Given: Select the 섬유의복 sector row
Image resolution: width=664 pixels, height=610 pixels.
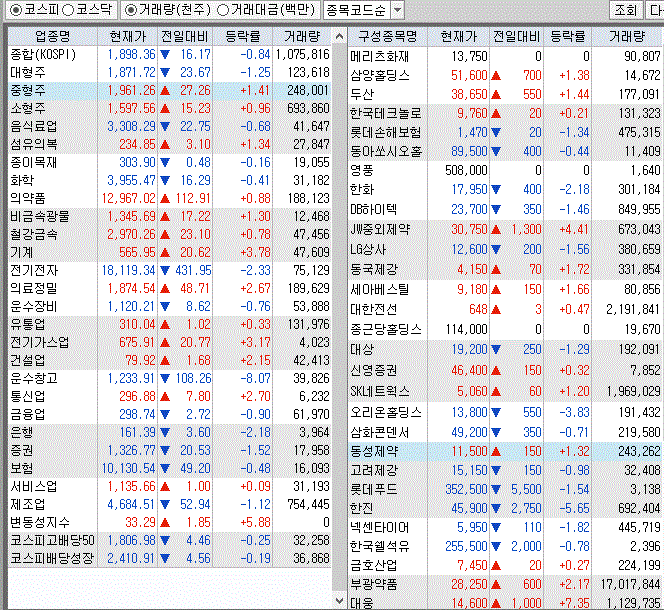Looking at the screenshot, I should click(x=169, y=144).
